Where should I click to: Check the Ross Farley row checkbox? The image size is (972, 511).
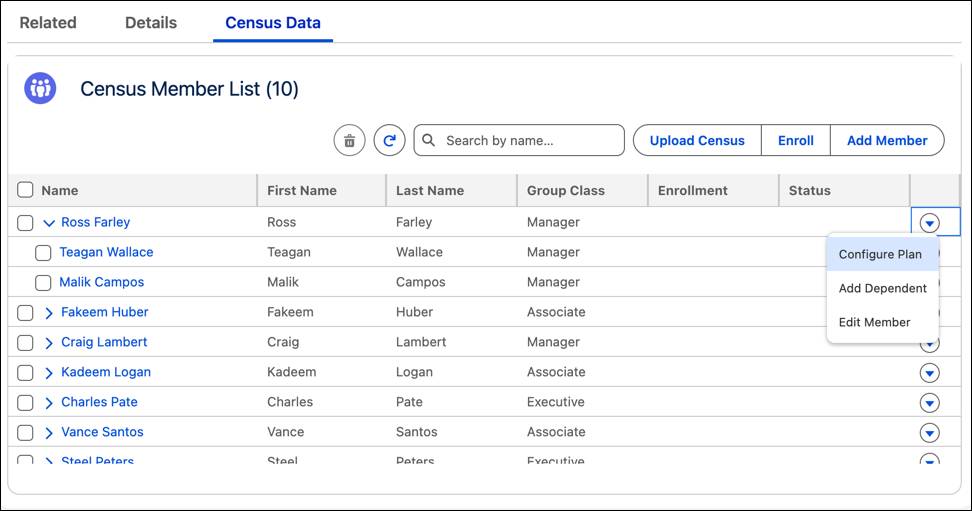pos(25,223)
